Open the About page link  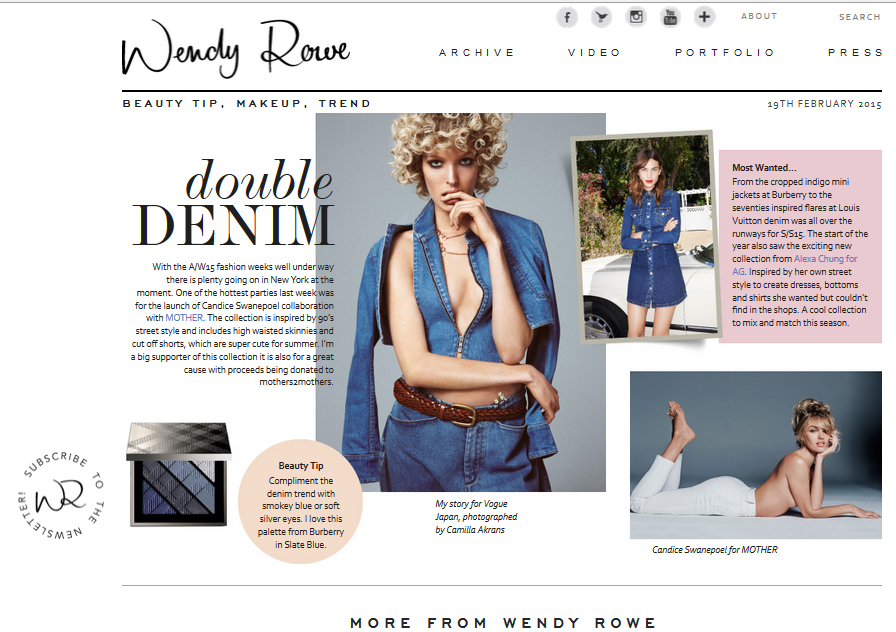click(759, 16)
